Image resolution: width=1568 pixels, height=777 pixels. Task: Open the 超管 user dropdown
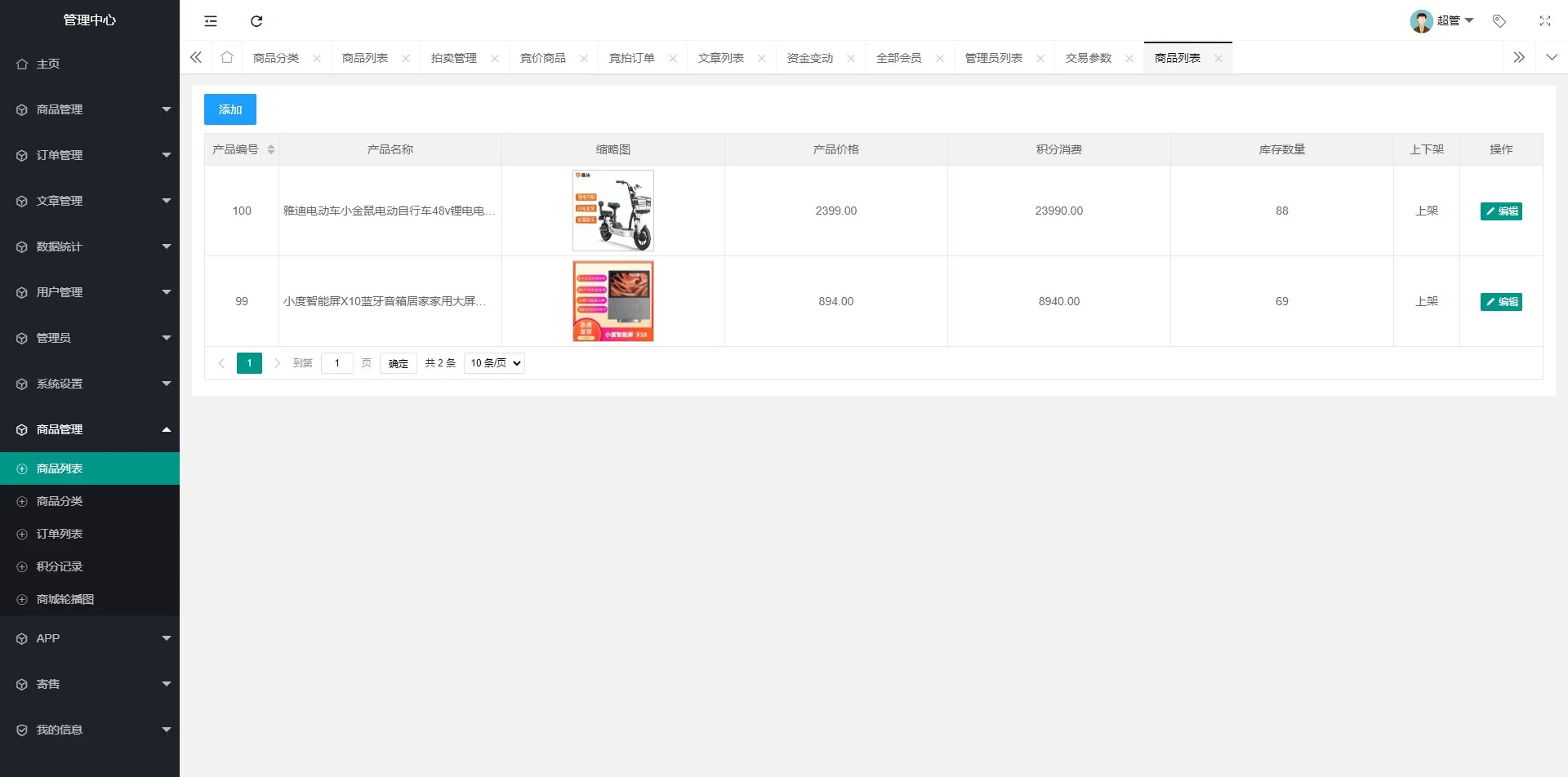click(x=1442, y=21)
